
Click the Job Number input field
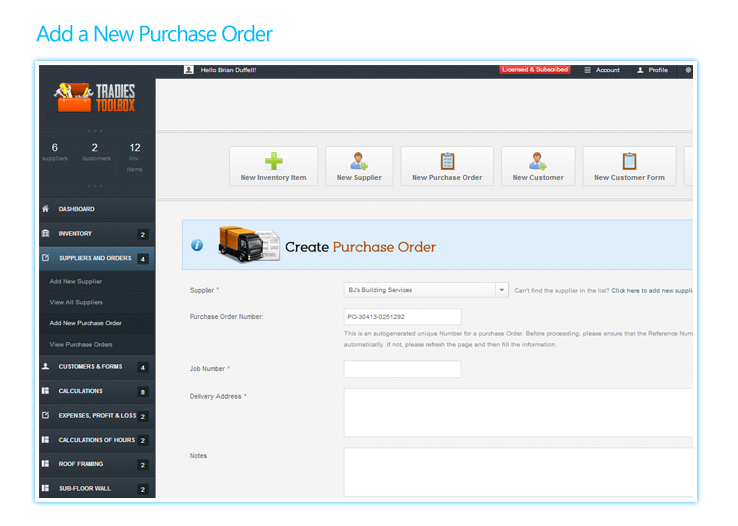point(402,369)
